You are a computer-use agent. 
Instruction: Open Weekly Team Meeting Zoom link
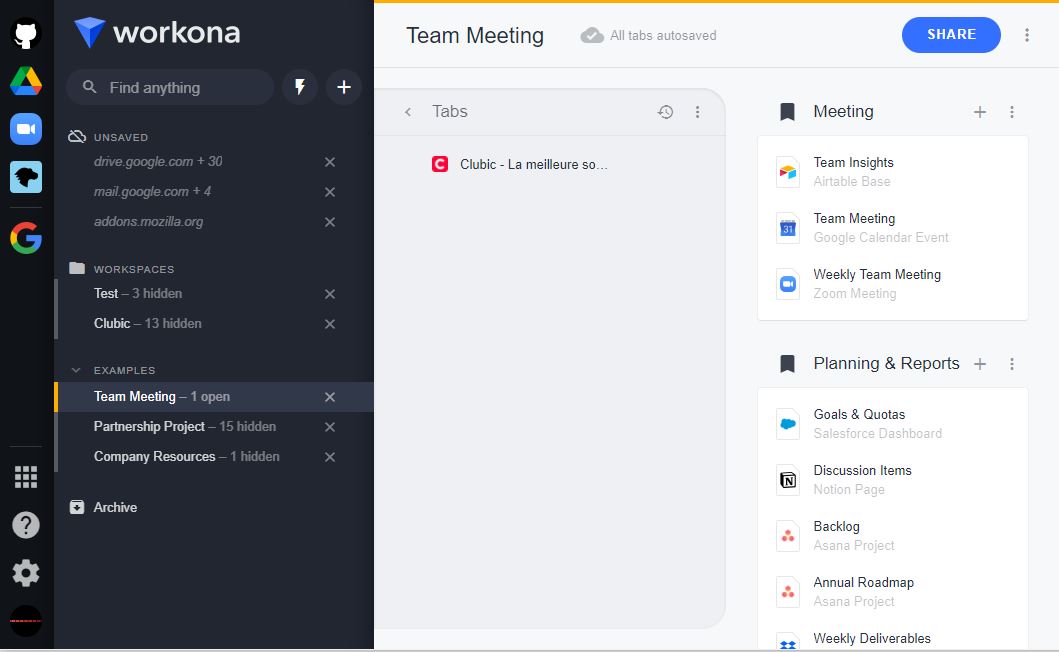(893, 284)
